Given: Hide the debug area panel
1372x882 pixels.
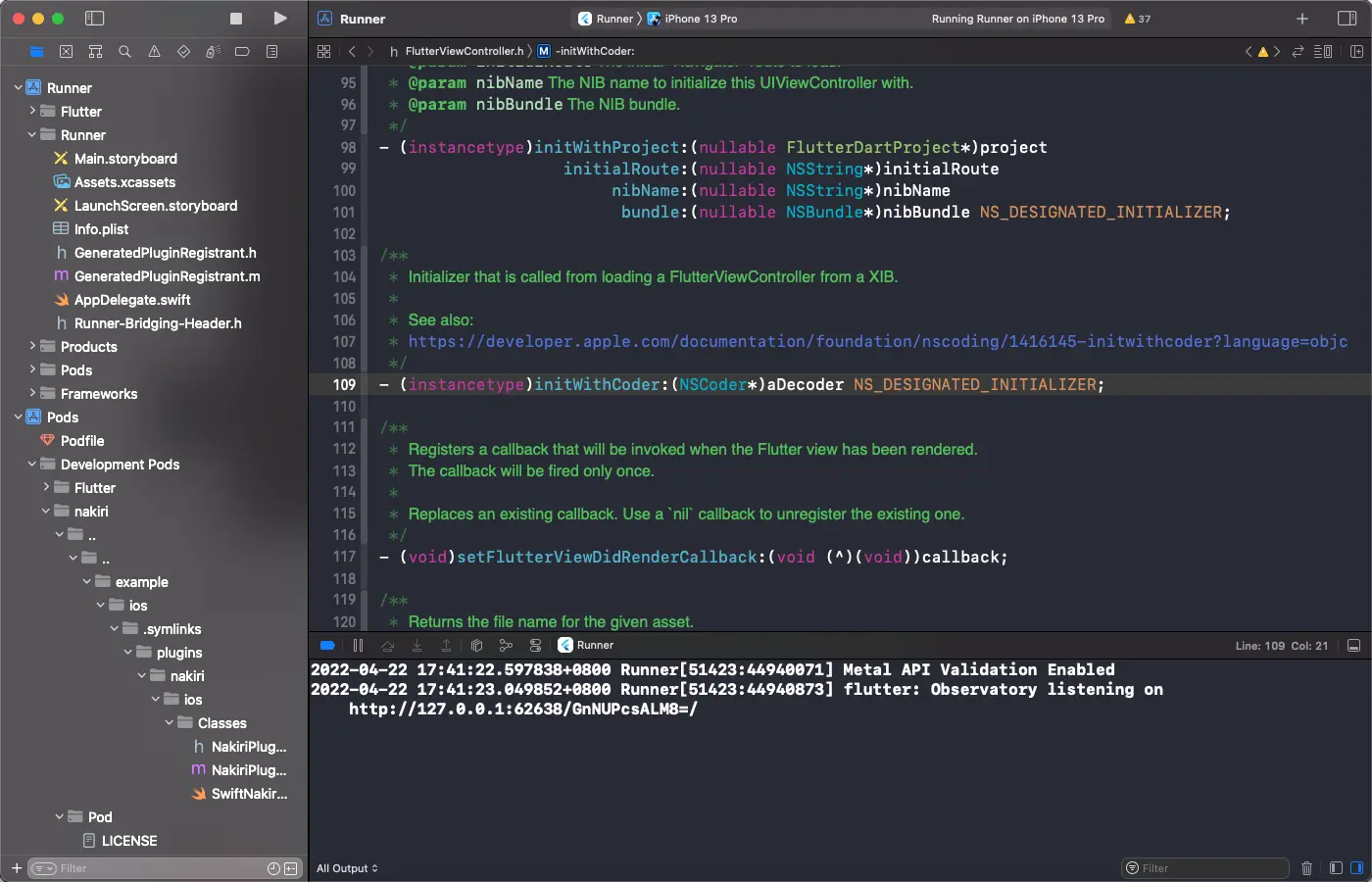Looking at the screenshot, I should 1353,646.
